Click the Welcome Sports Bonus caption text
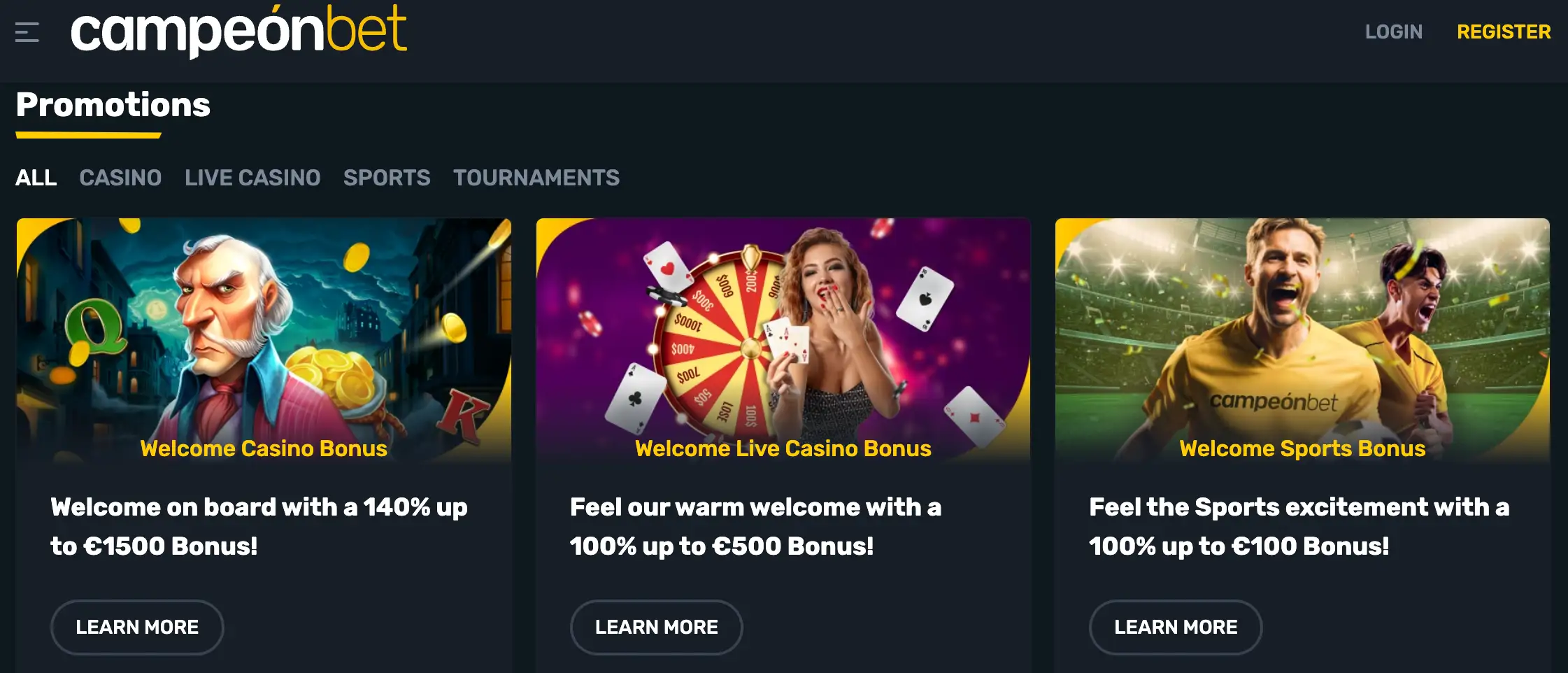1568x673 pixels. click(1302, 448)
